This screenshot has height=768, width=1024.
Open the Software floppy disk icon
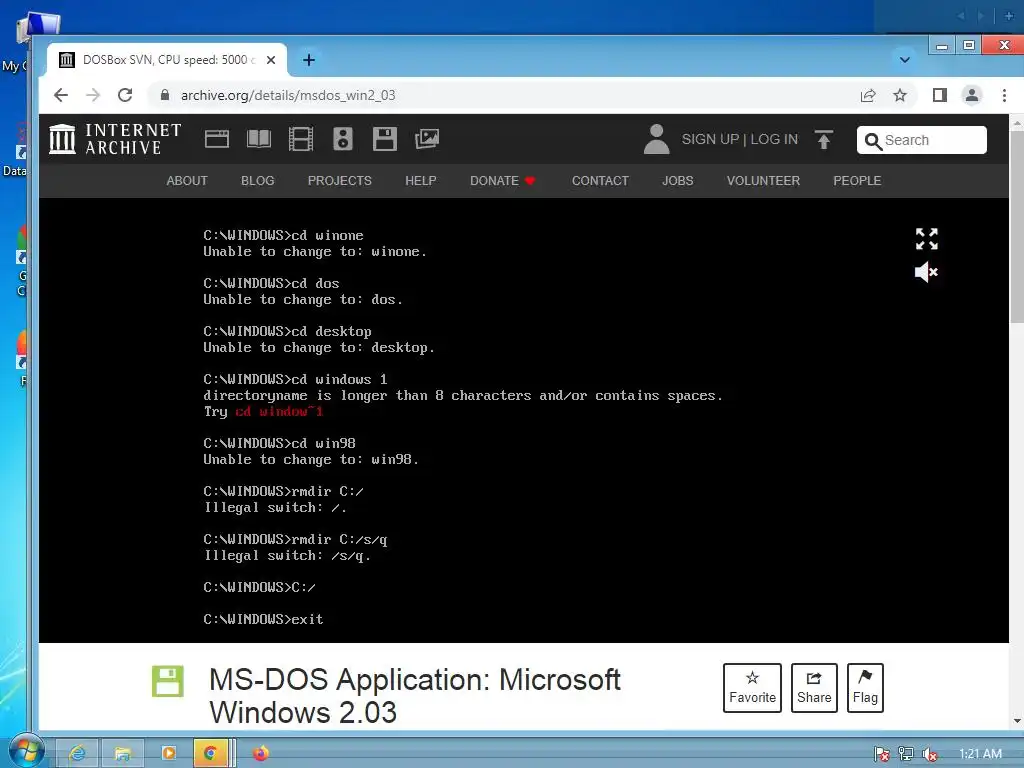385,139
